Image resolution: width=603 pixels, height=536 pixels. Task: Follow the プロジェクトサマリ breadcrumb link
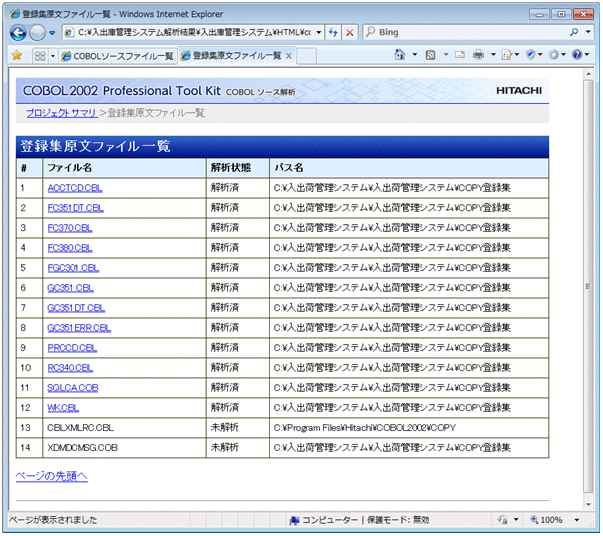[62, 113]
